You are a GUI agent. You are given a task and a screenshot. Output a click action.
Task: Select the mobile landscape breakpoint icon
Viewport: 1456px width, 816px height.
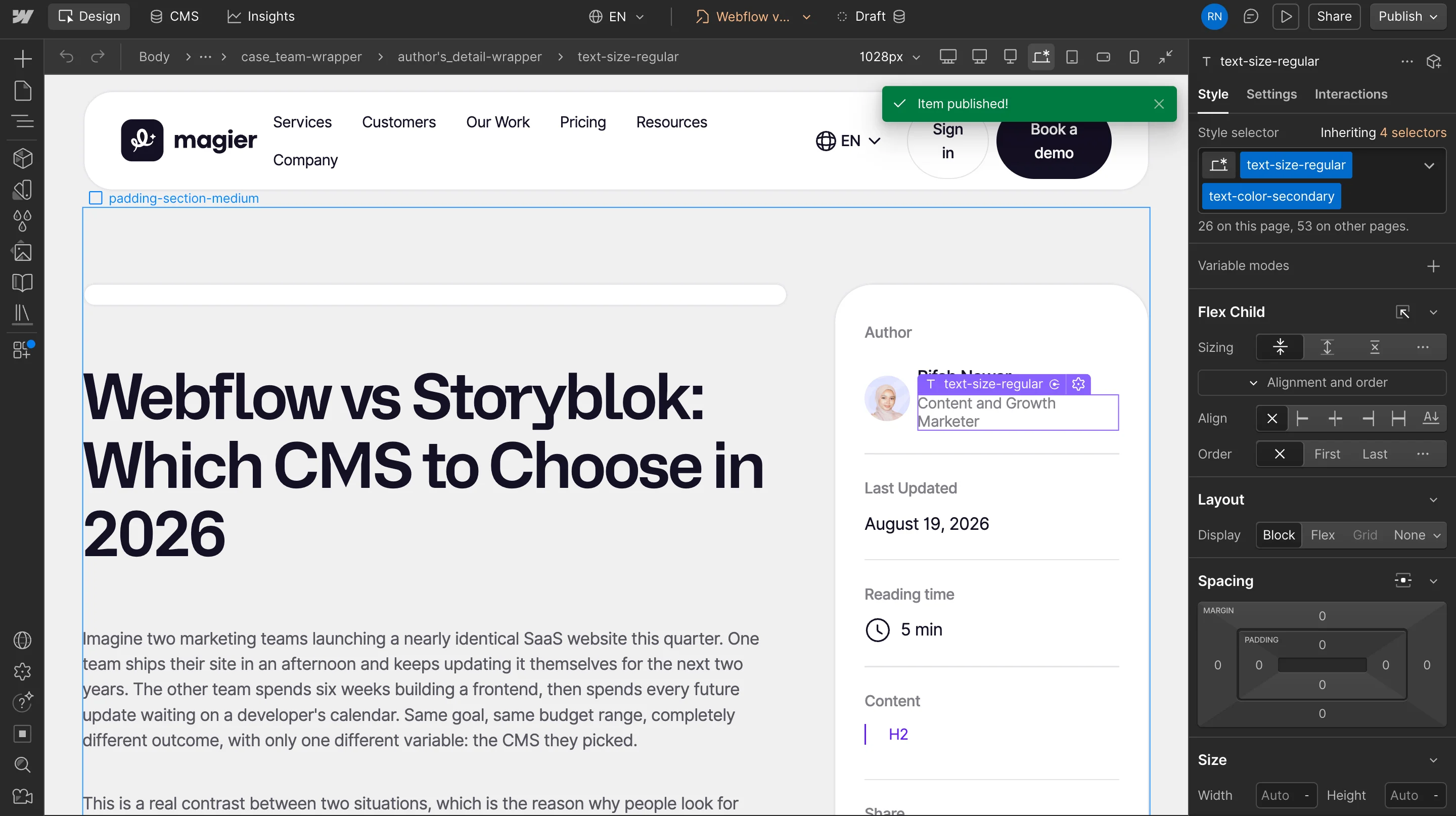click(1103, 57)
